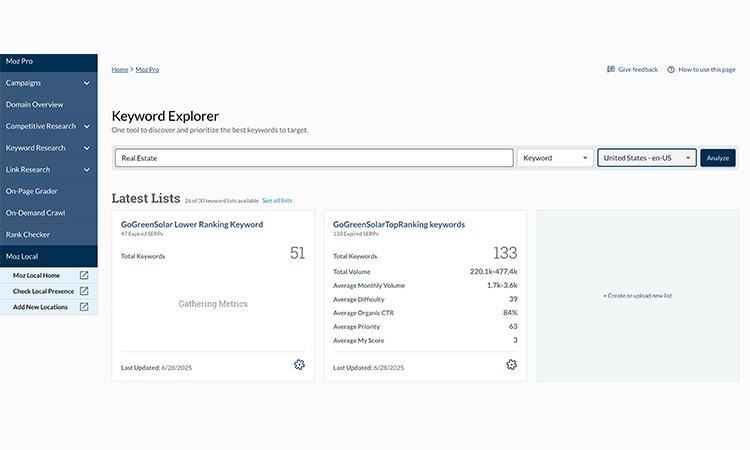Open GoGreenSolar Lower Ranking Keyword list
The image size is (750, 450).
(192, 224)
